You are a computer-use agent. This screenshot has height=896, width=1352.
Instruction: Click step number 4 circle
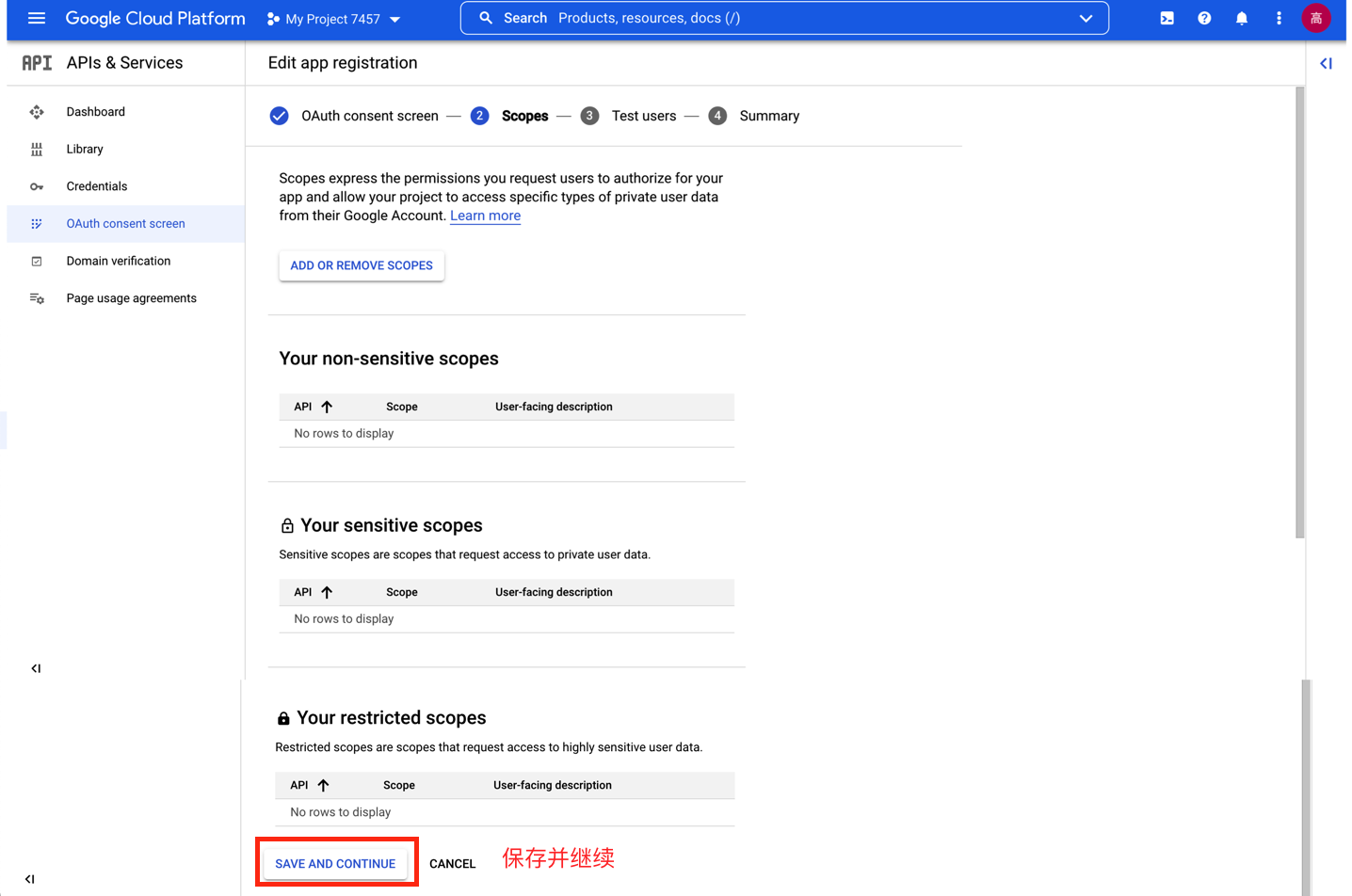[x=717, y=116]
